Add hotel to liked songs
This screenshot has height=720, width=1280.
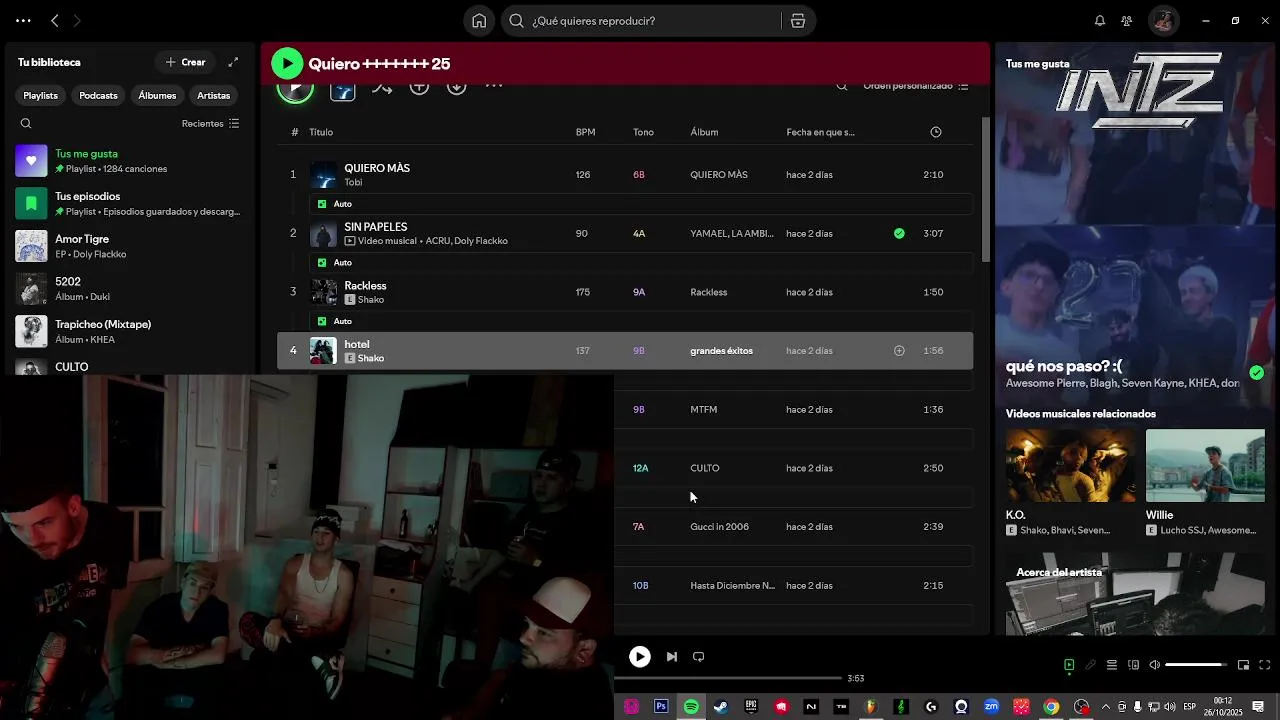(899, 351)
